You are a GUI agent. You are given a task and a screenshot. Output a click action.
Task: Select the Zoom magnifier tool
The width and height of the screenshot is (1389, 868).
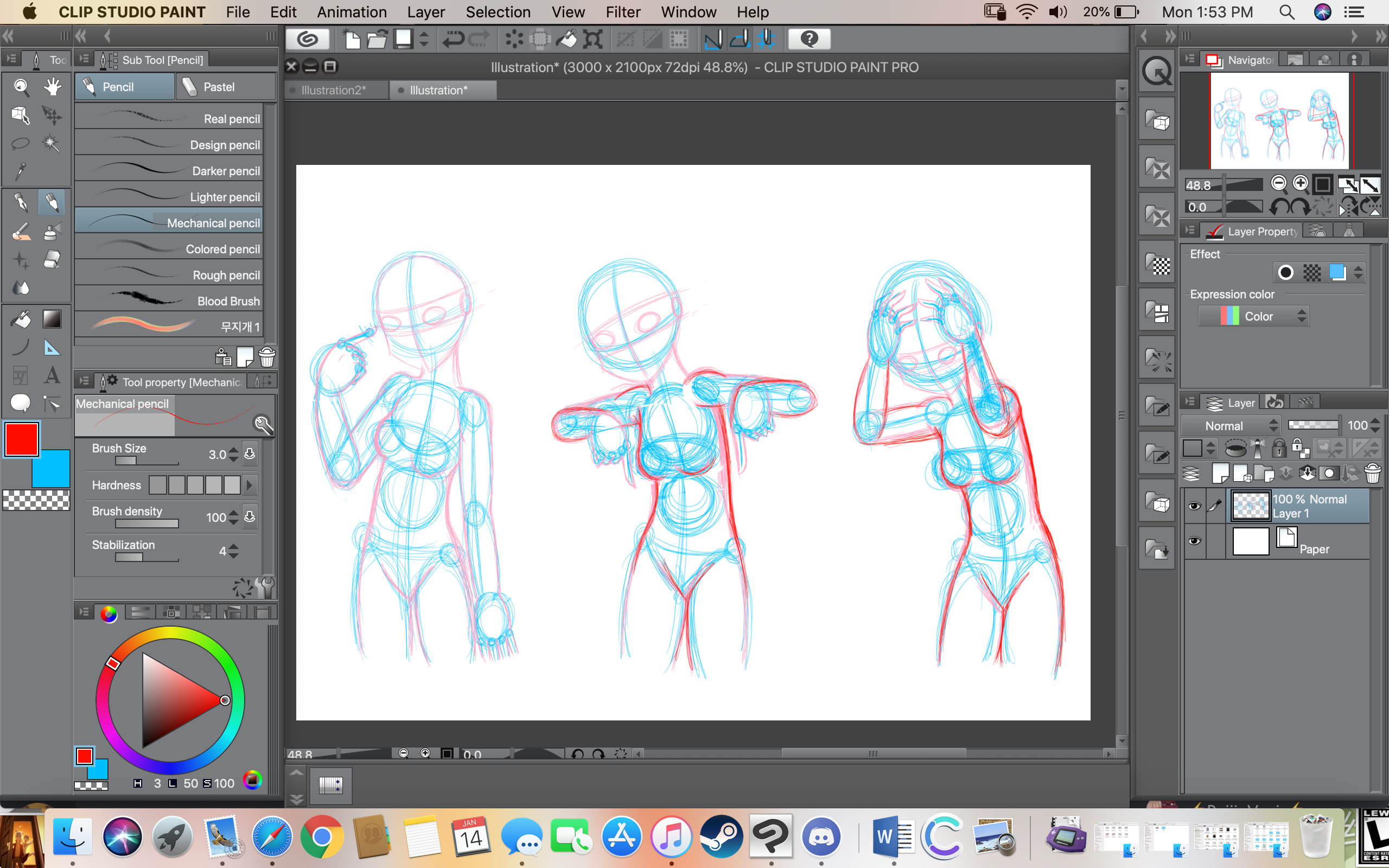21,87
